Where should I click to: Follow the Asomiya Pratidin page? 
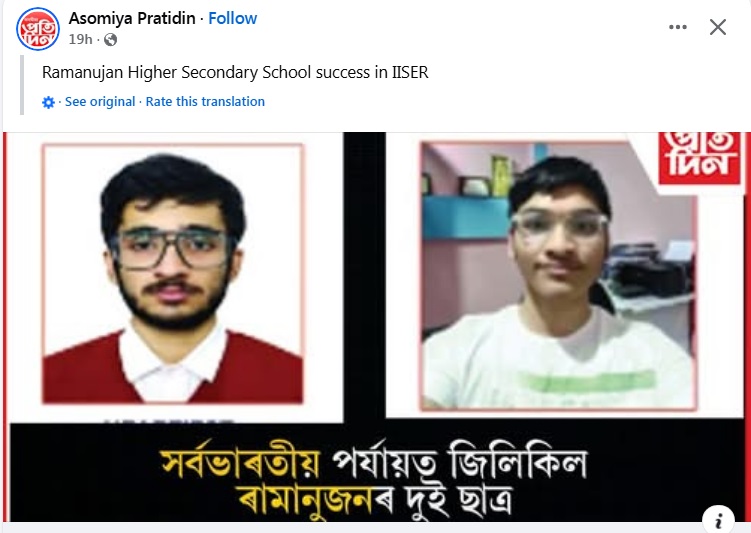coord(232,18)
